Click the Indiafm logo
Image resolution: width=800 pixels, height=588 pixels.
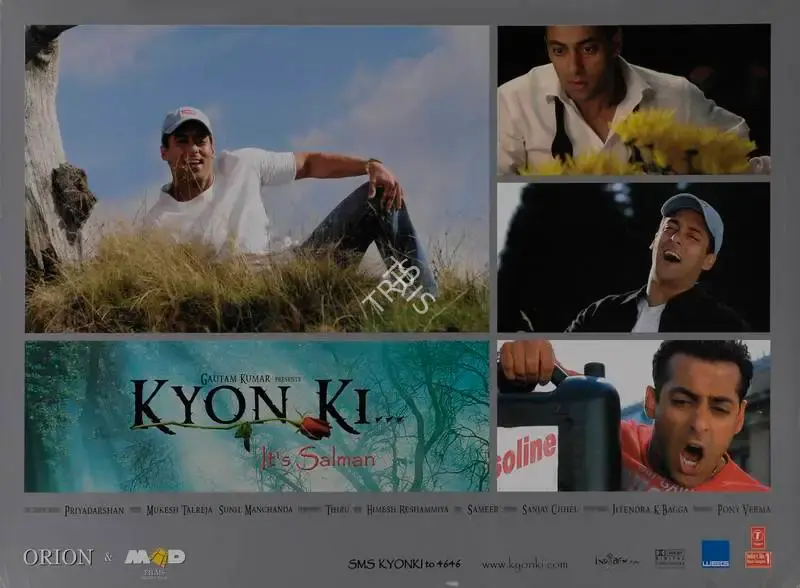coord(616,560)
